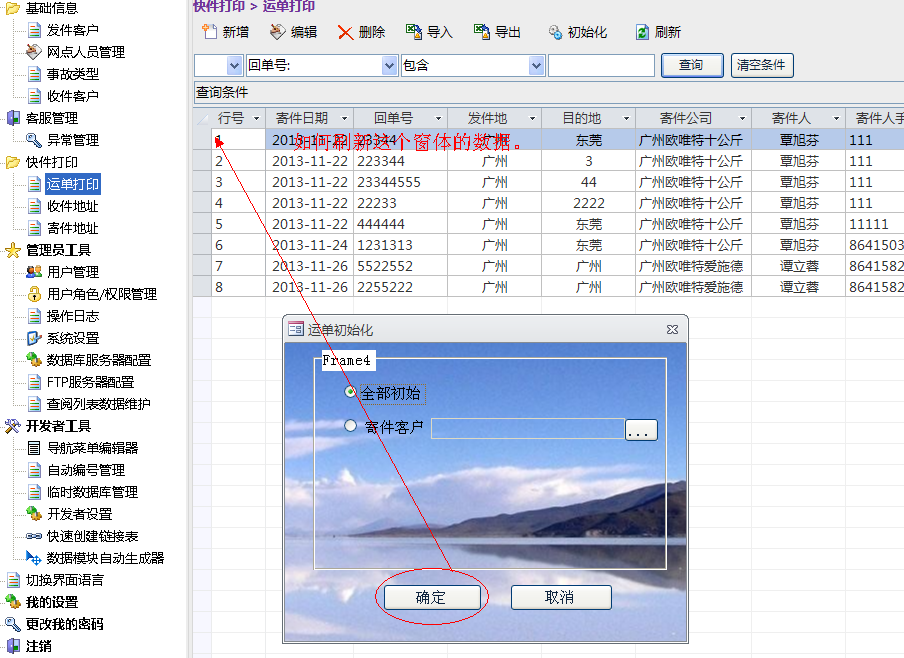This screenshot has width=904, height=658.
Task: Click 确定 in the 运单初始化 dialog
Action: [x=432, y=597]
